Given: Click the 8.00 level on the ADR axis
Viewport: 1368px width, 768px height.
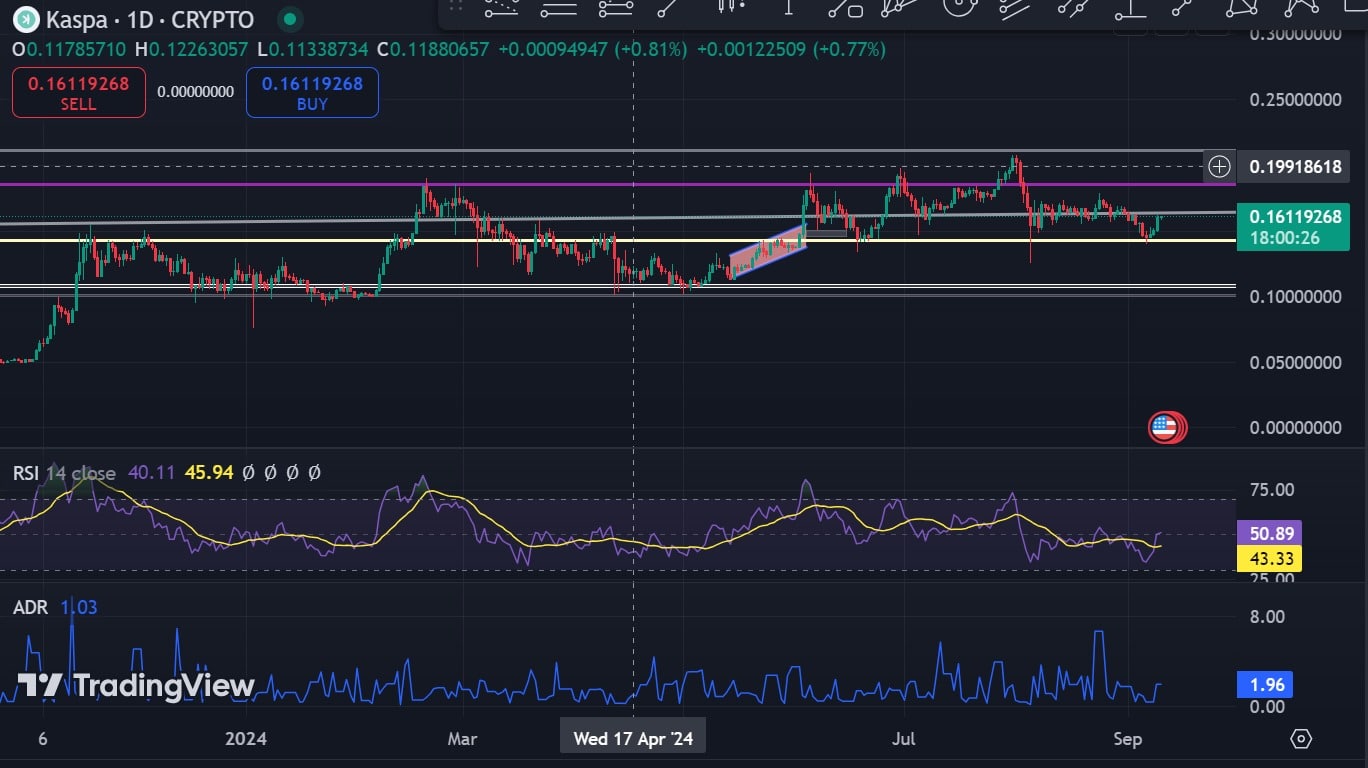Looking at the screenshot, I should tap(1268, 617).
